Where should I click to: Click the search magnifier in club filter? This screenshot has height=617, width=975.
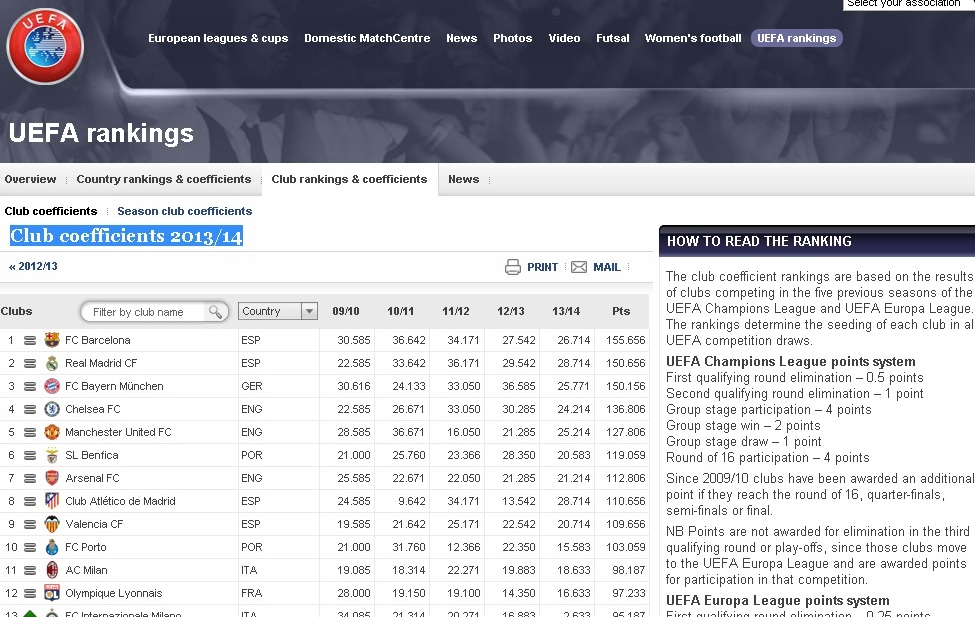215,312
